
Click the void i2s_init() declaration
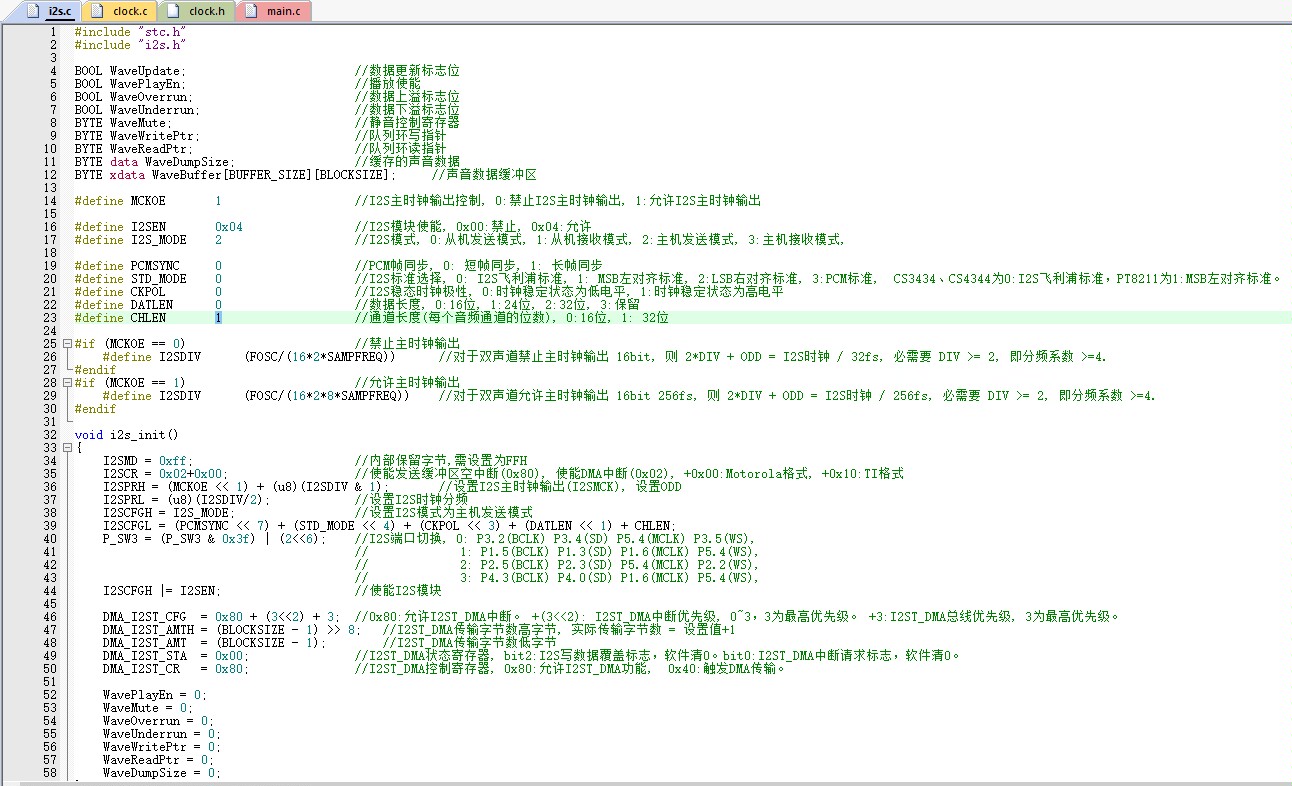[126, 434]
